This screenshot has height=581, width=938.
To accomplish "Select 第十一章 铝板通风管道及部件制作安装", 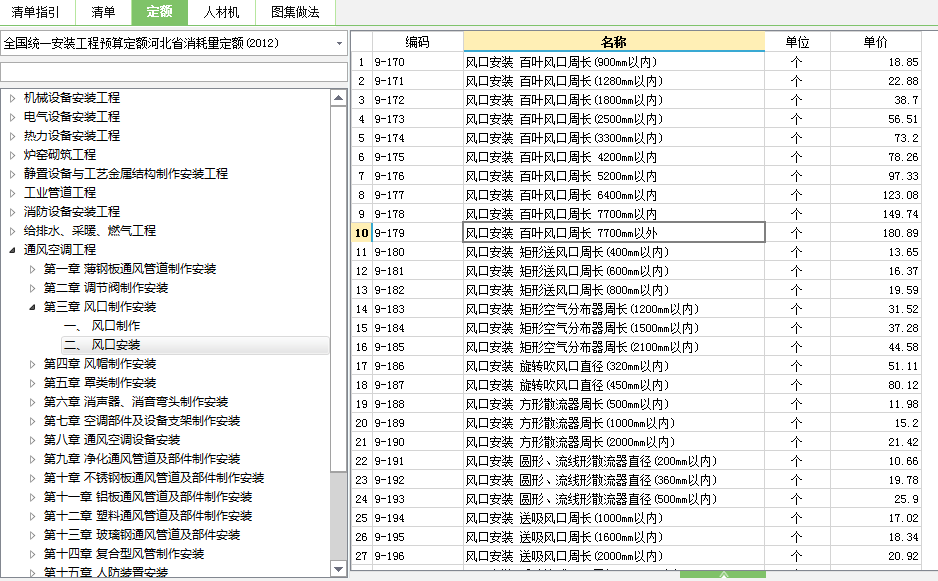I will (x=148, y=497).
